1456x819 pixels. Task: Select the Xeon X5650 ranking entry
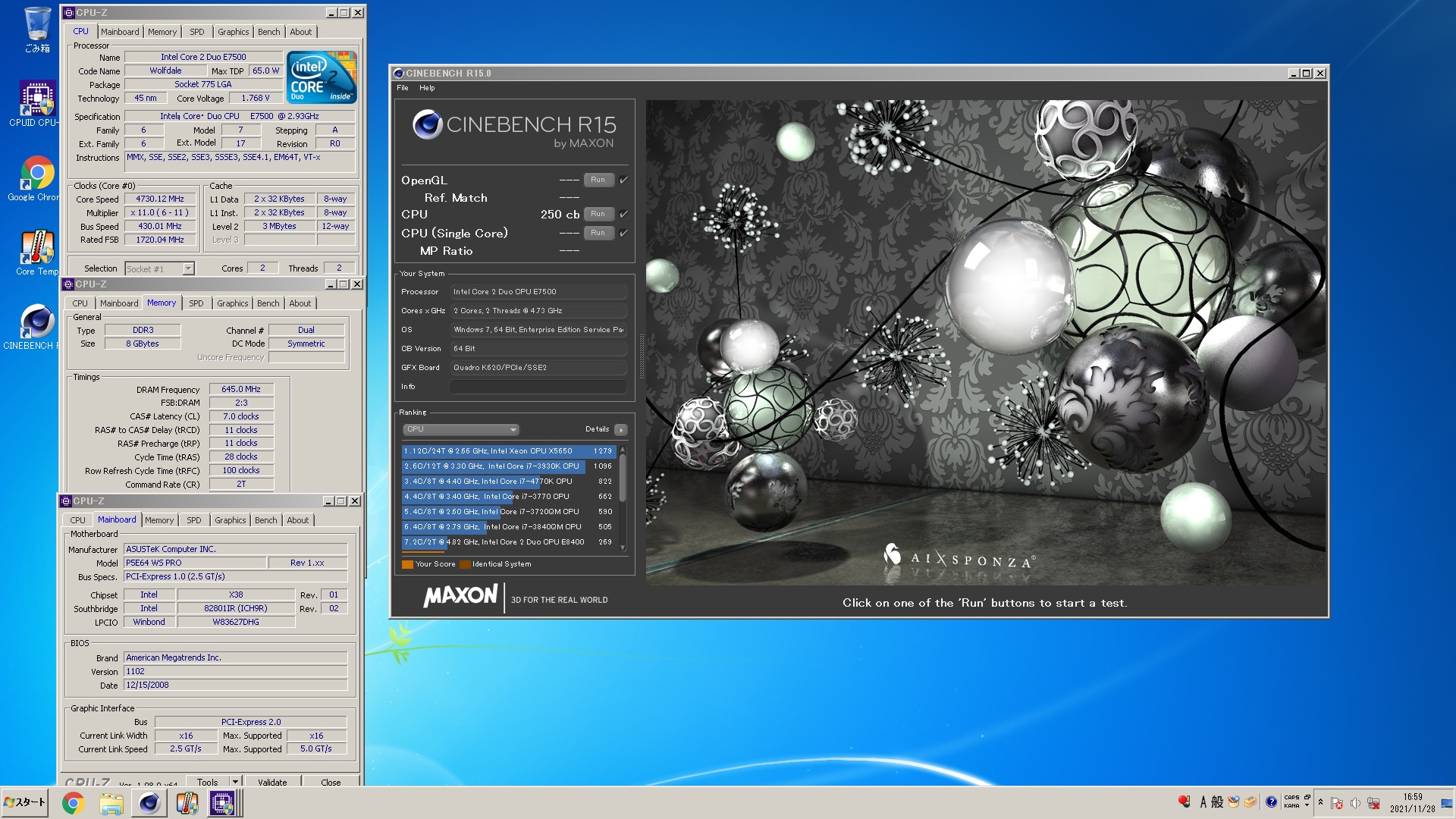click(508, 451)
